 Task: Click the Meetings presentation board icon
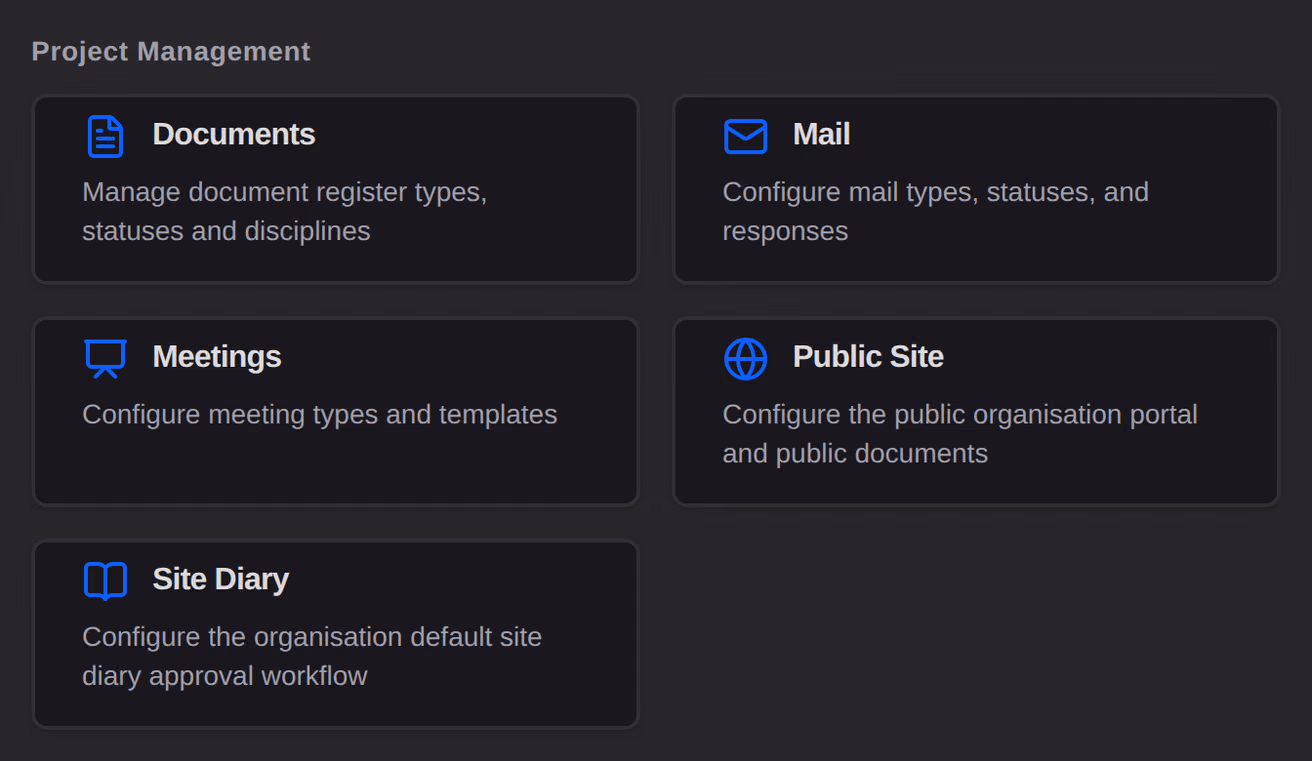coord(105,358)
